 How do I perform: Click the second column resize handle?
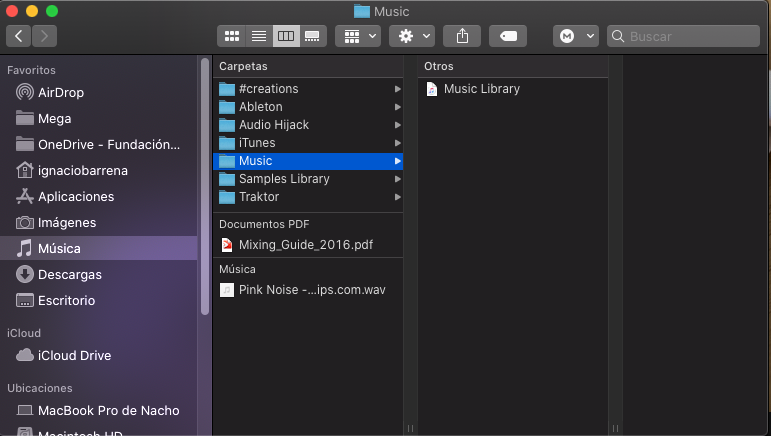[x=615, y=428]
